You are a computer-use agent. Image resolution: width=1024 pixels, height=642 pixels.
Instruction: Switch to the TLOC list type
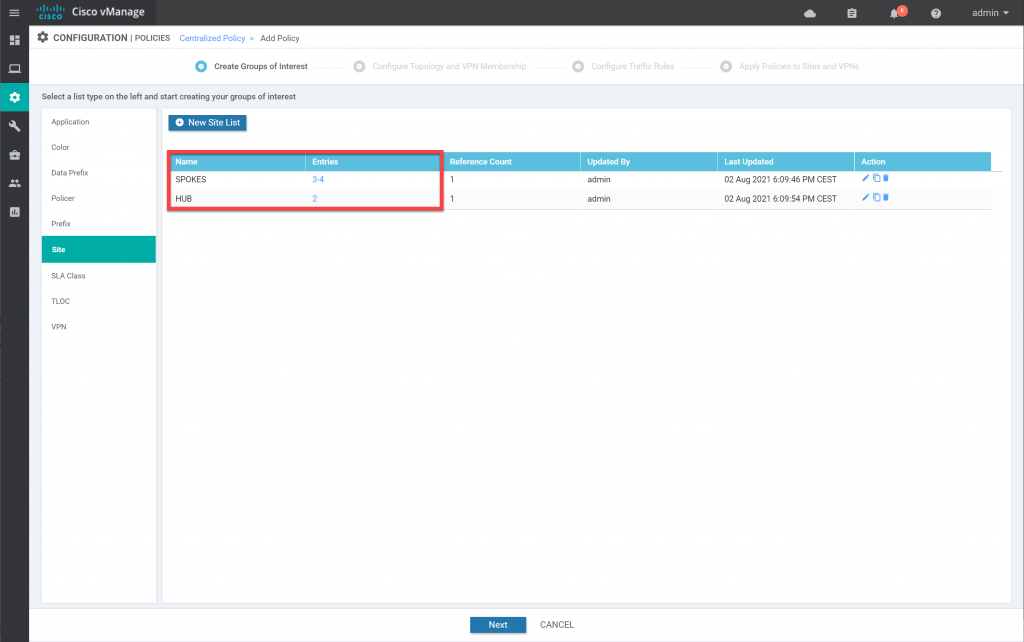[60, 301]
